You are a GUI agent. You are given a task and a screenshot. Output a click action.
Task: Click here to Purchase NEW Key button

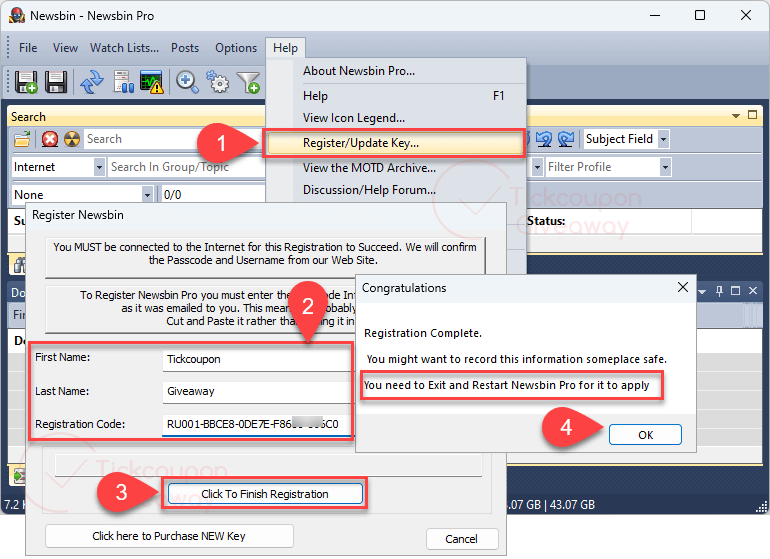click(x=169, y=536)
